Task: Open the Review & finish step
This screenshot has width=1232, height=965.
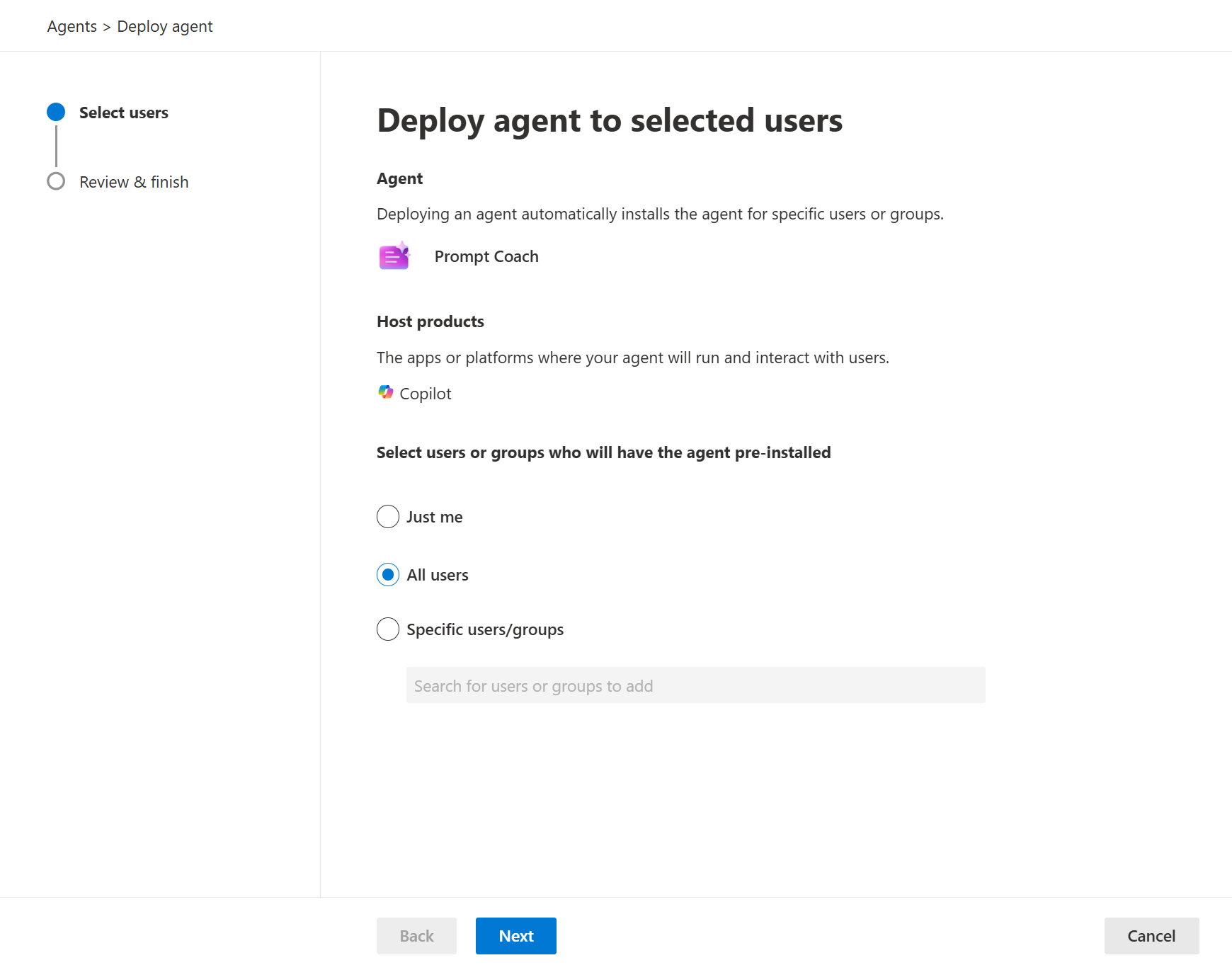Action: click(134, 181)
